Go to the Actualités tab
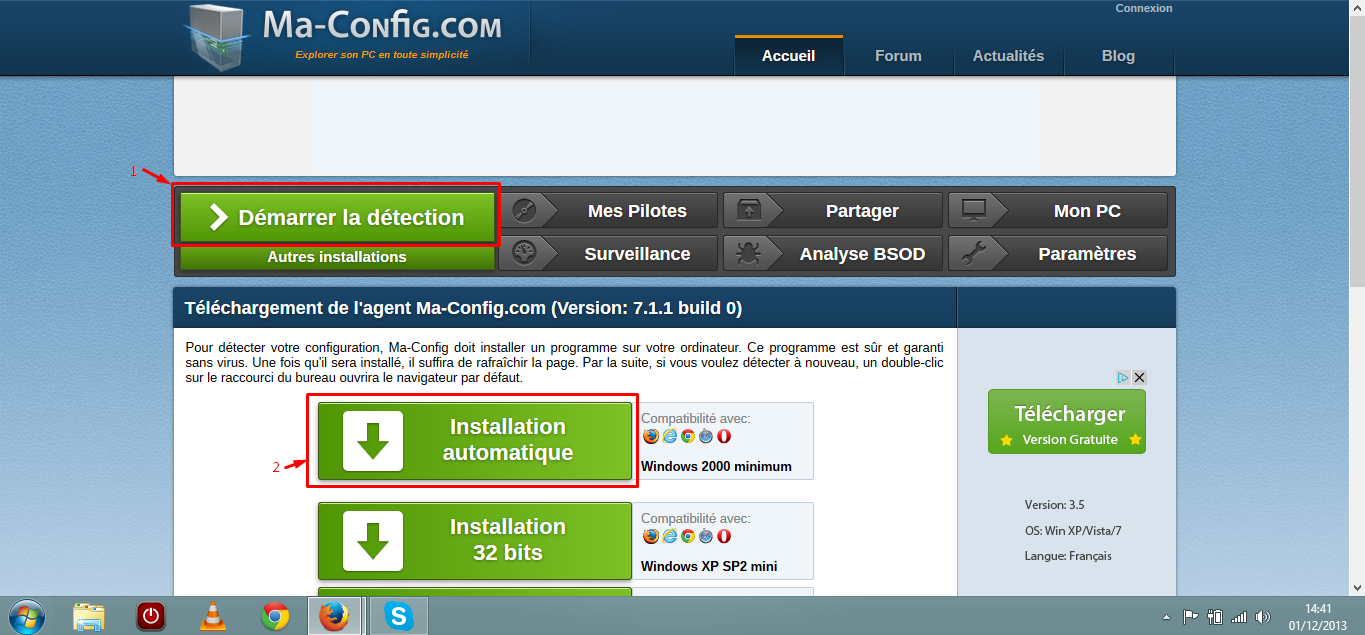The image size is (1365, 635). (x=1008, y=56)
